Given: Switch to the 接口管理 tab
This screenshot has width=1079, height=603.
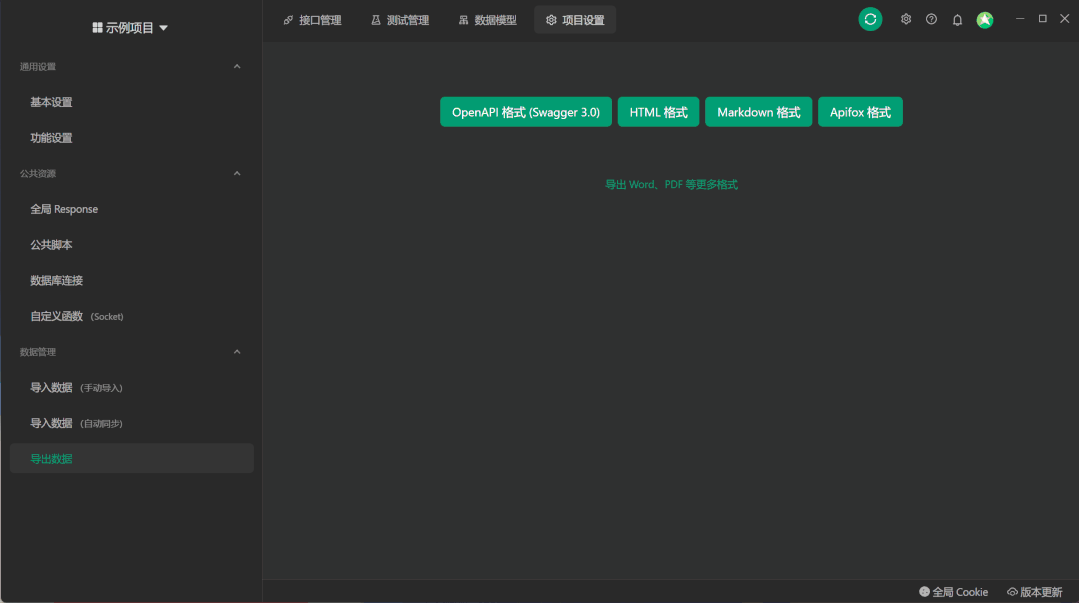Looking at the screenshot, I should coord(313,19).
